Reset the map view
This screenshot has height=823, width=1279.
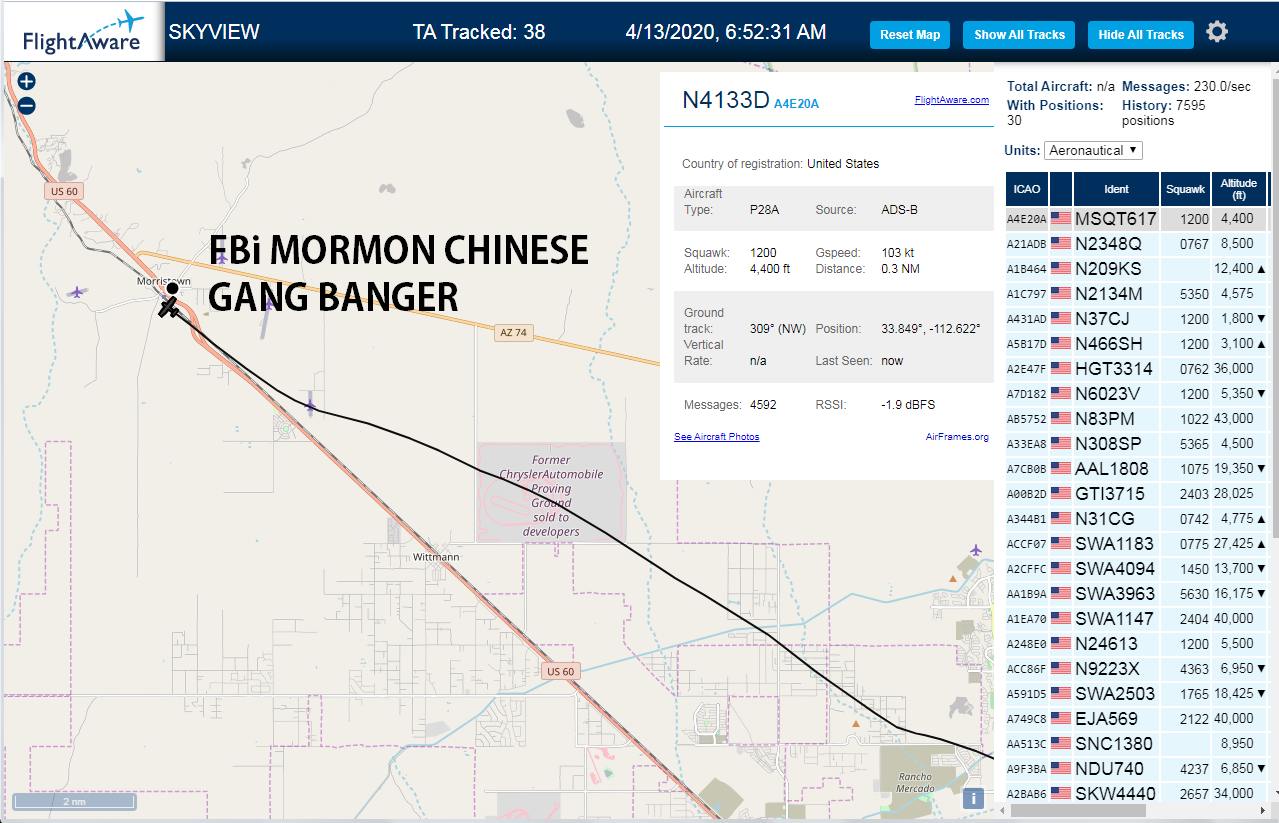click(910, 34)
